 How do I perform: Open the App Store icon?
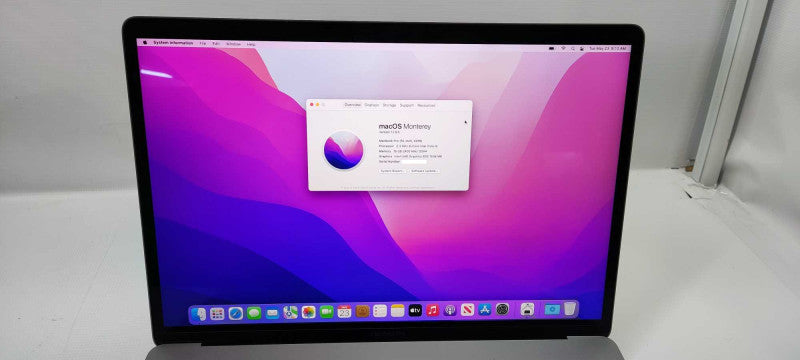pos(485,310)
